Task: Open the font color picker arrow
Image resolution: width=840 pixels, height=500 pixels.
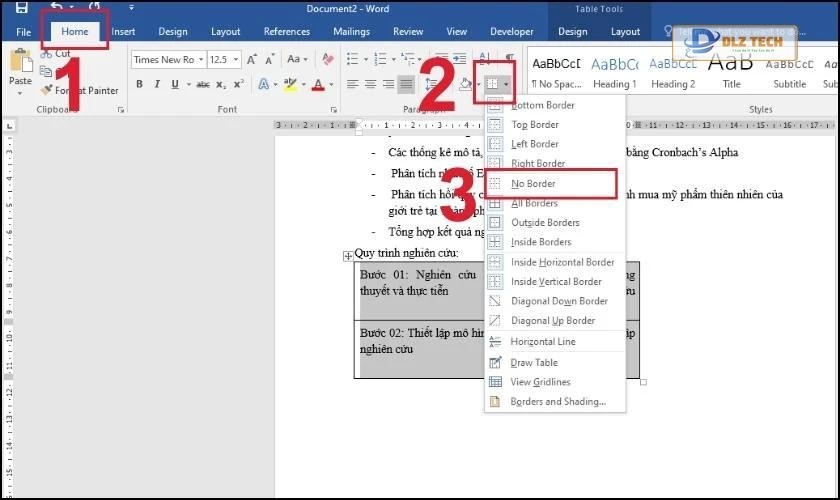Action: pyautogui.click(x=331, y=85)
